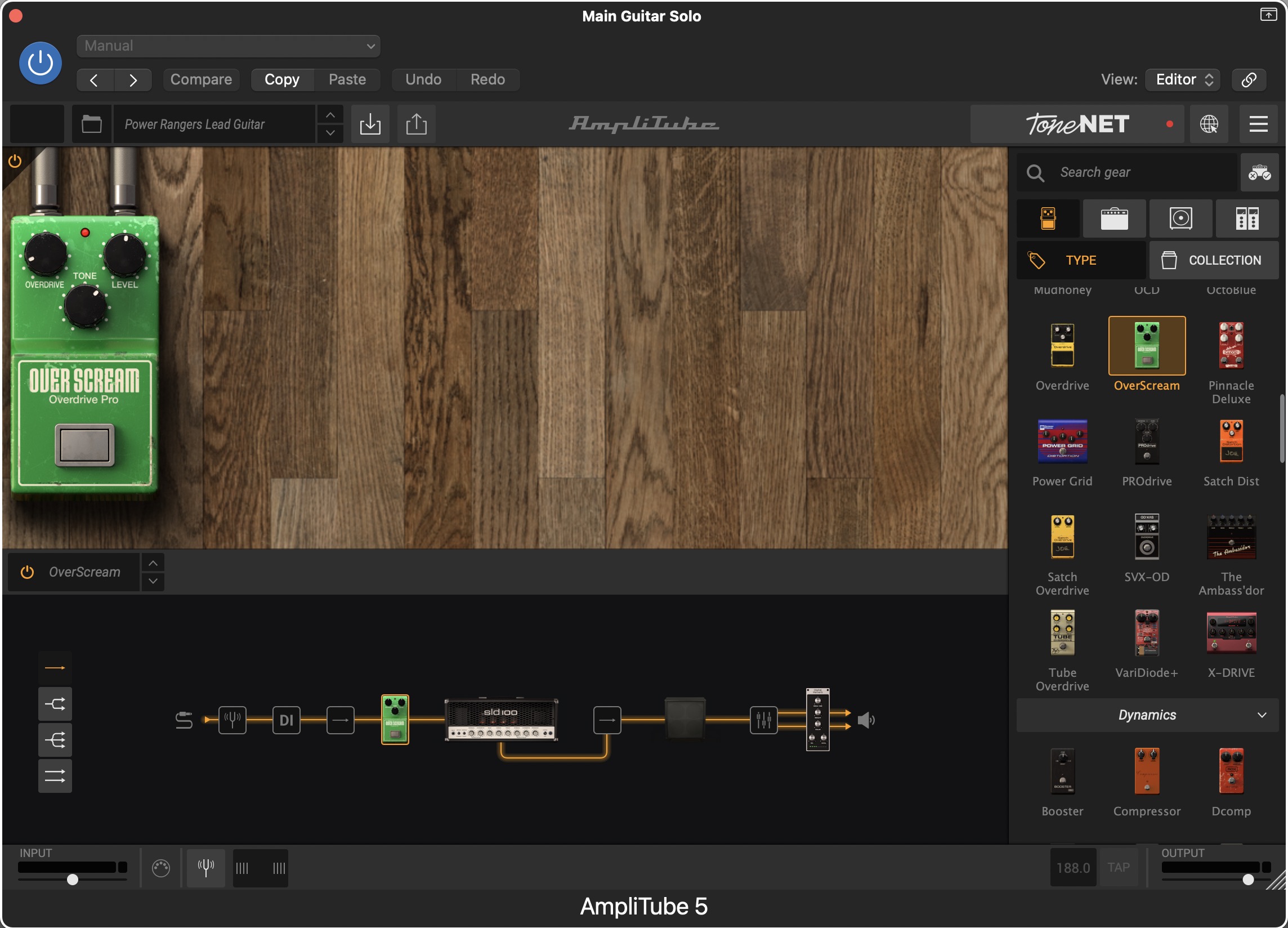Step to previous preset with up chevron
This screenshot has width=1288, height=928.
[330, 115]
